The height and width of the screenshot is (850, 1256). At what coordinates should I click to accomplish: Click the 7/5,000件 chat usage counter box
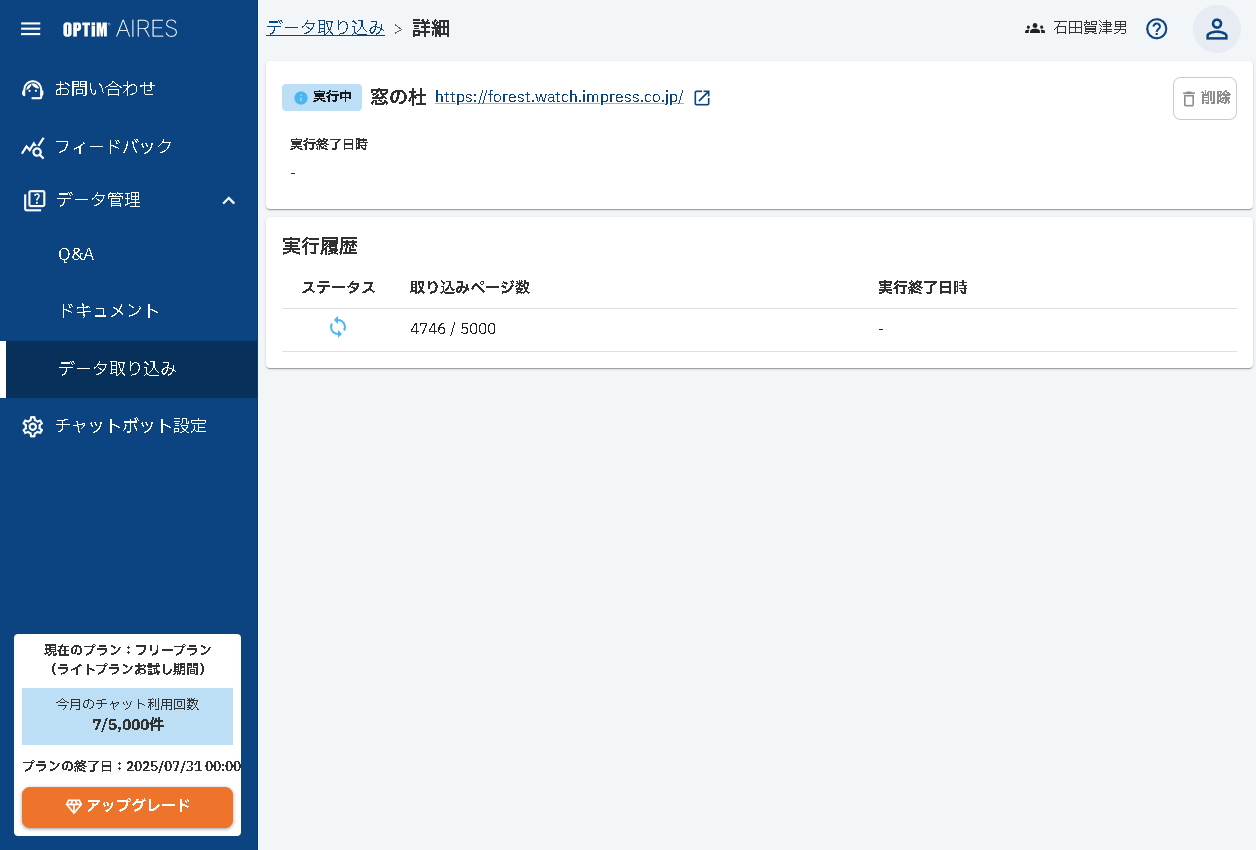pos(127,716)
